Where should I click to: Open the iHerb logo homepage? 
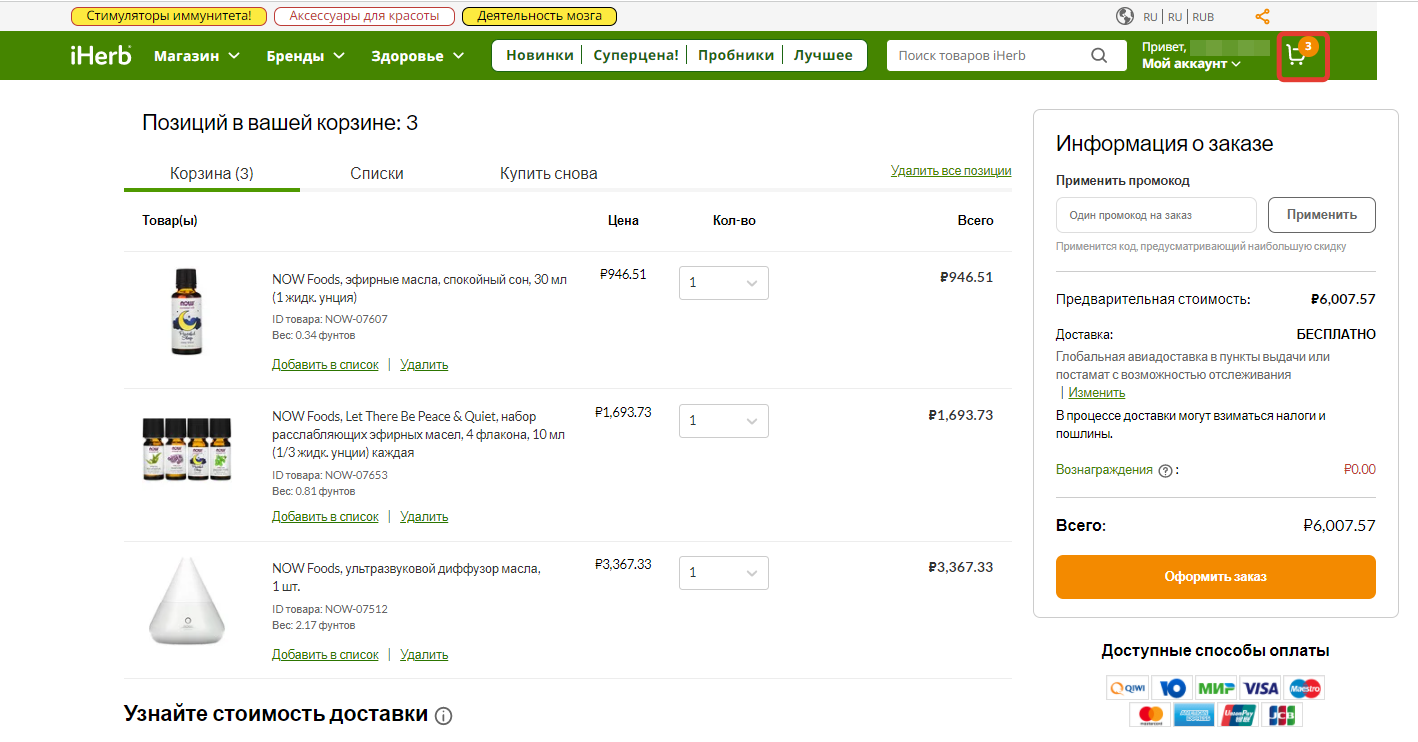[x=100, y=55]
